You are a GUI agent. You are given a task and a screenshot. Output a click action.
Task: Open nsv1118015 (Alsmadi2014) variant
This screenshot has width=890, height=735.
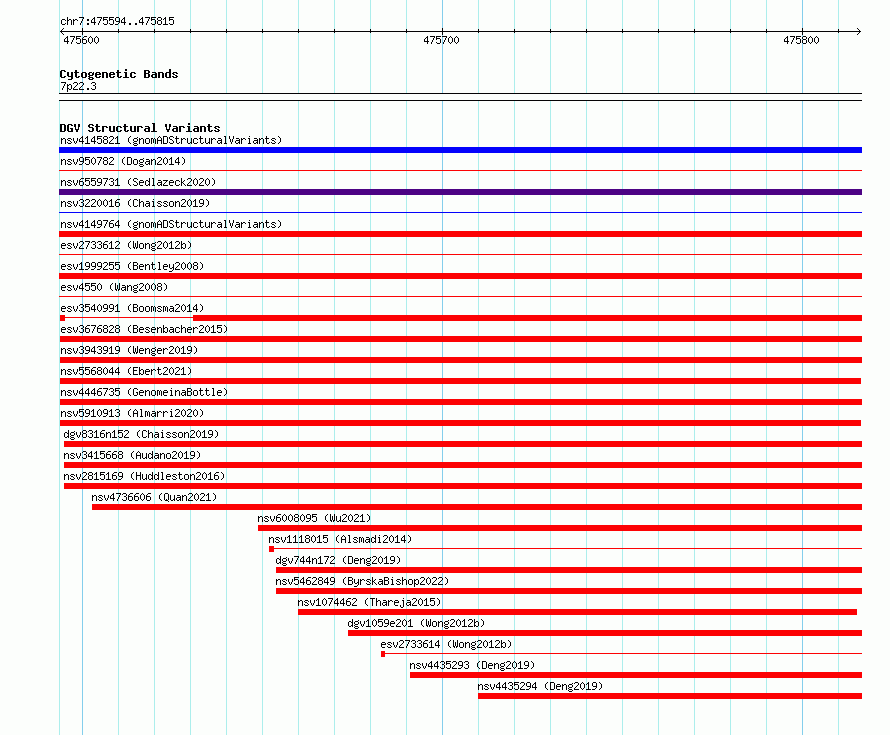340,539
